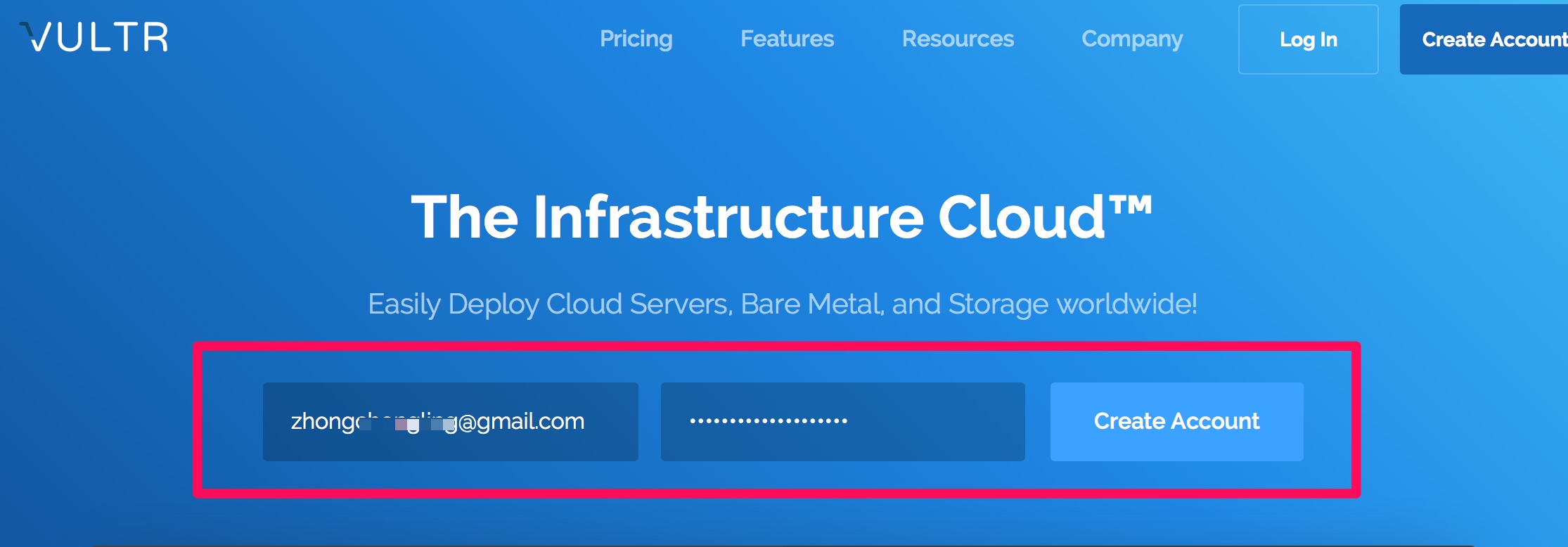
Task: Open the Company menu item
Action: (x=1132, y=39)
